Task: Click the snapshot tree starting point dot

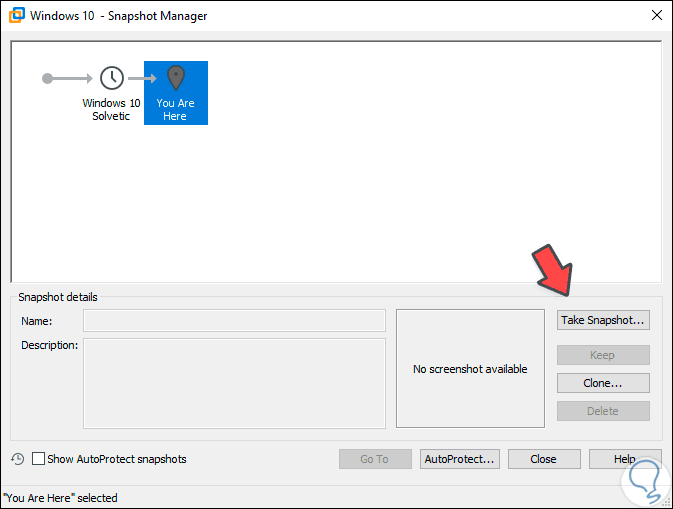Action: tap(47, 79)
